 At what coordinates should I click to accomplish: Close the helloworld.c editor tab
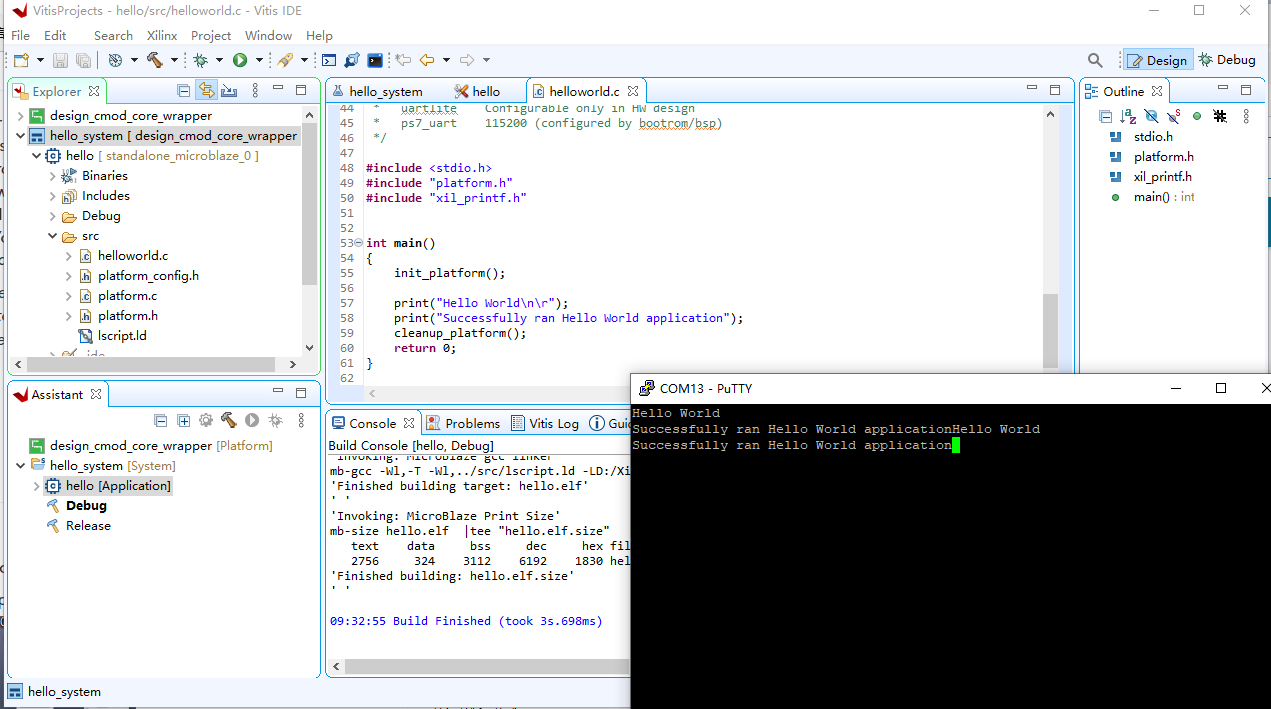[x=634, y=91]
